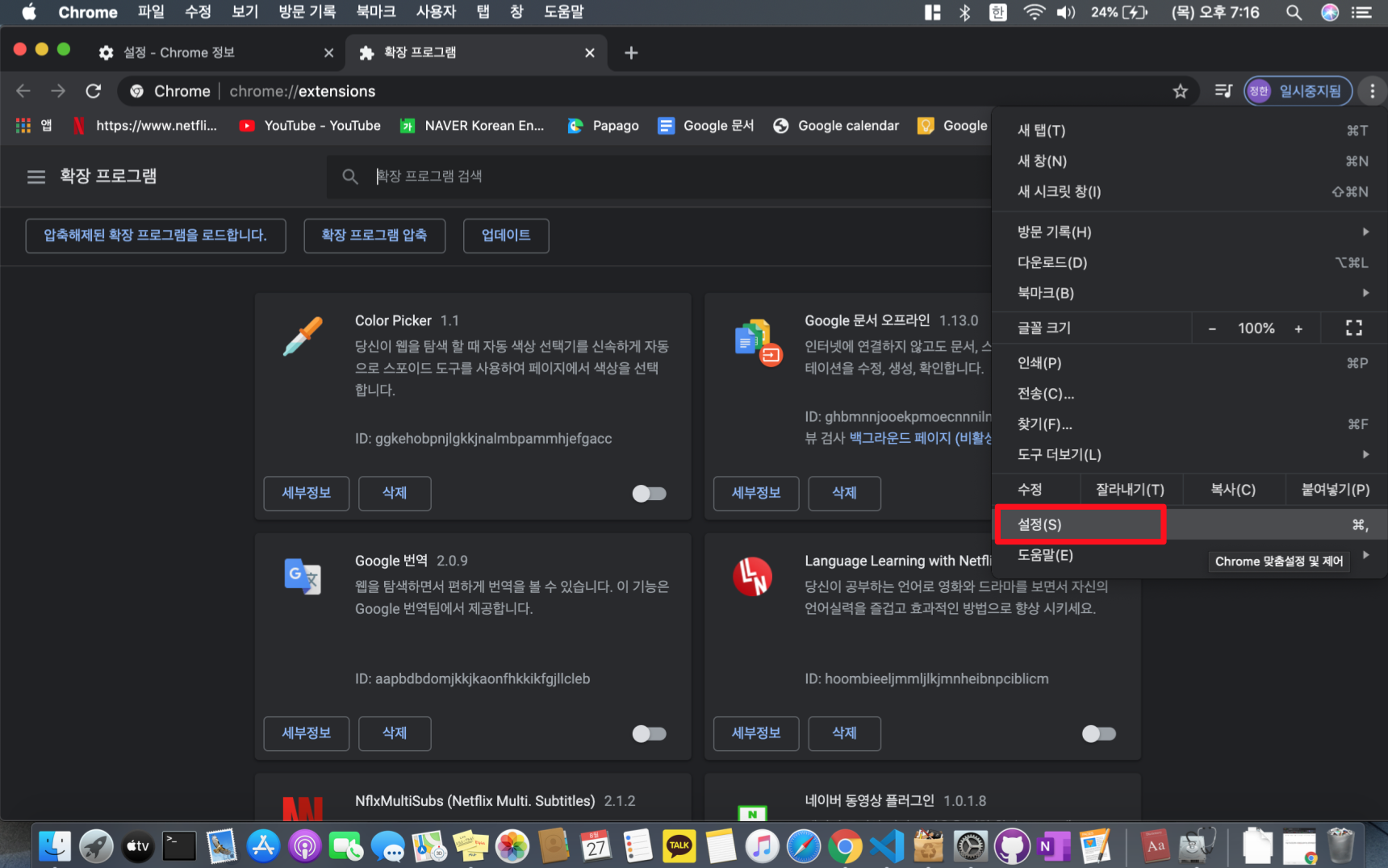
Task: Open new tab with plus button
Action: tap(631, 52)
